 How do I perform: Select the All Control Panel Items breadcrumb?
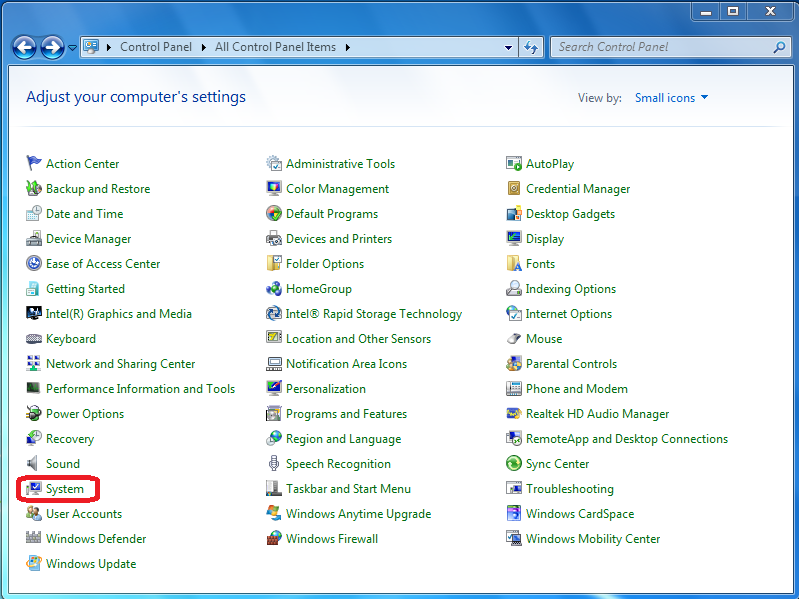pos(275,47)
